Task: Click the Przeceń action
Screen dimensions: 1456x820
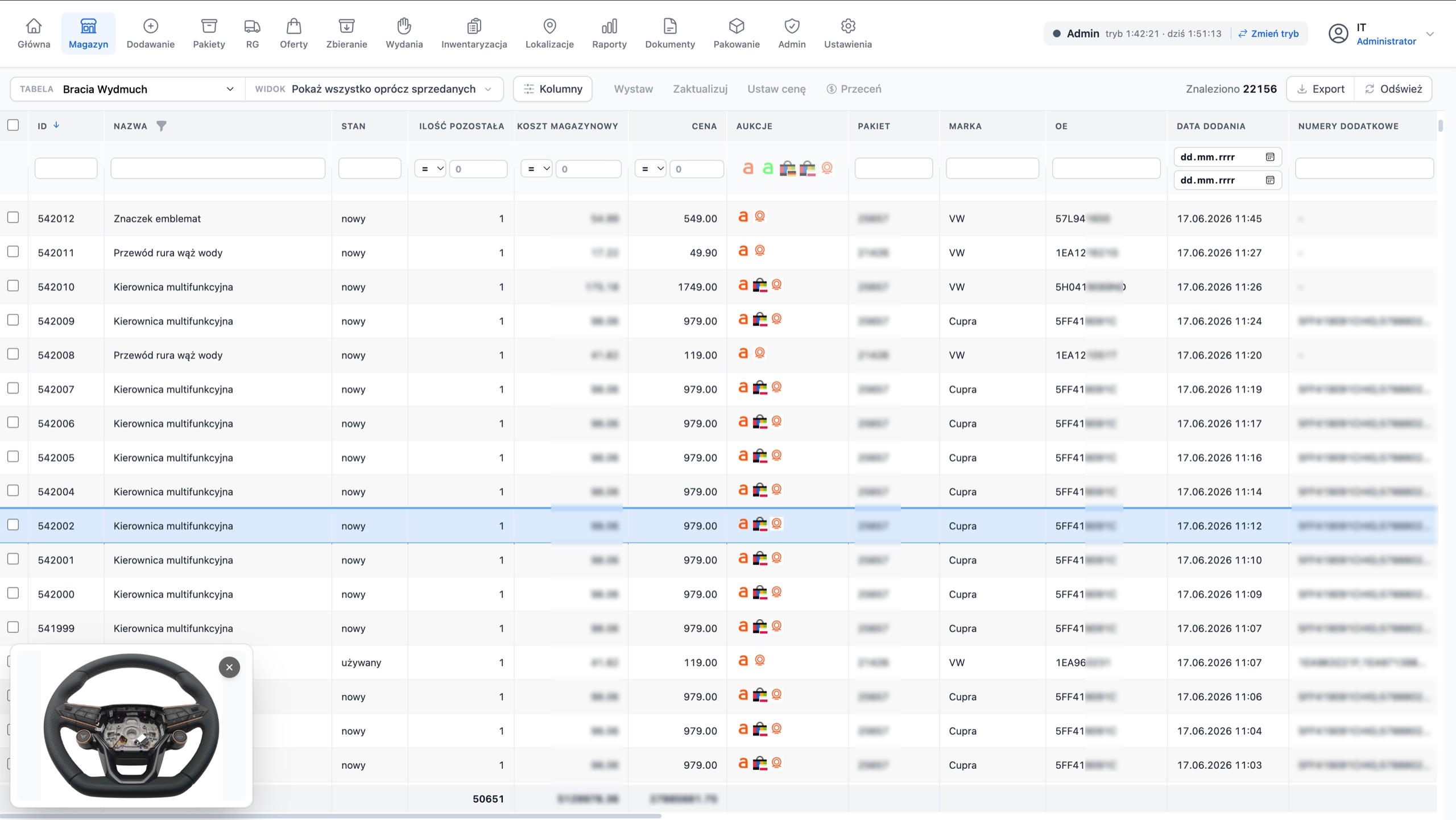Action: 854,89
